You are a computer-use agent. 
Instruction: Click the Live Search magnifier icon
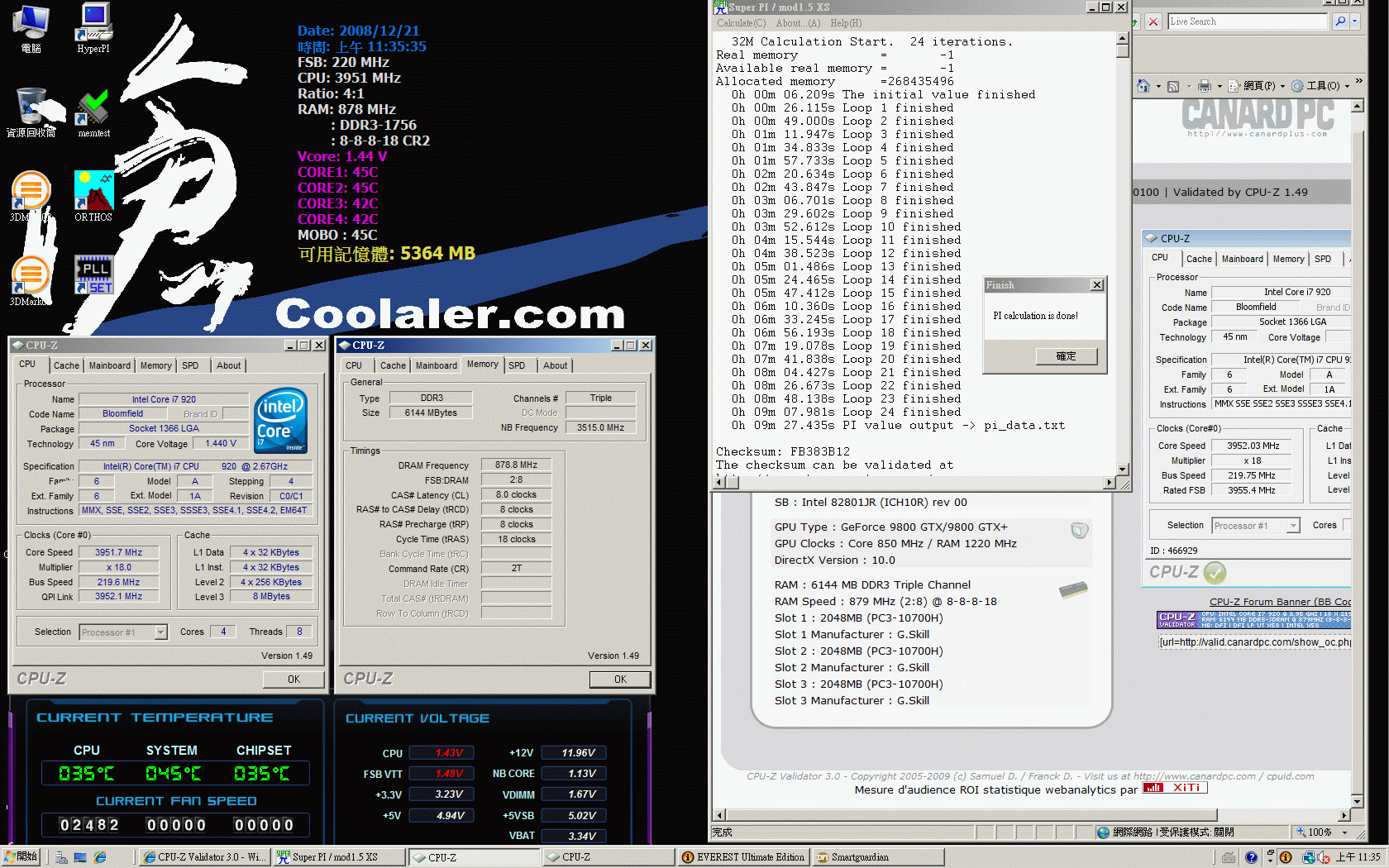point(1340,21)
